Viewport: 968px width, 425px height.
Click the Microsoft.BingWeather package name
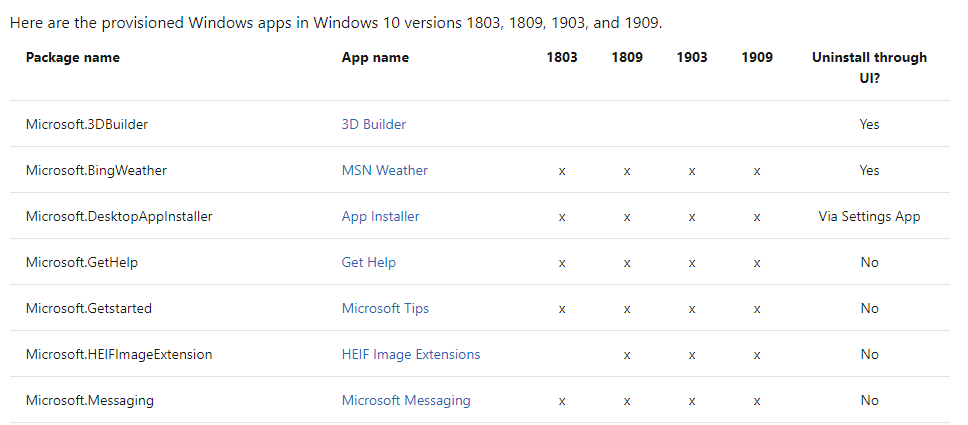pos(96,170)
